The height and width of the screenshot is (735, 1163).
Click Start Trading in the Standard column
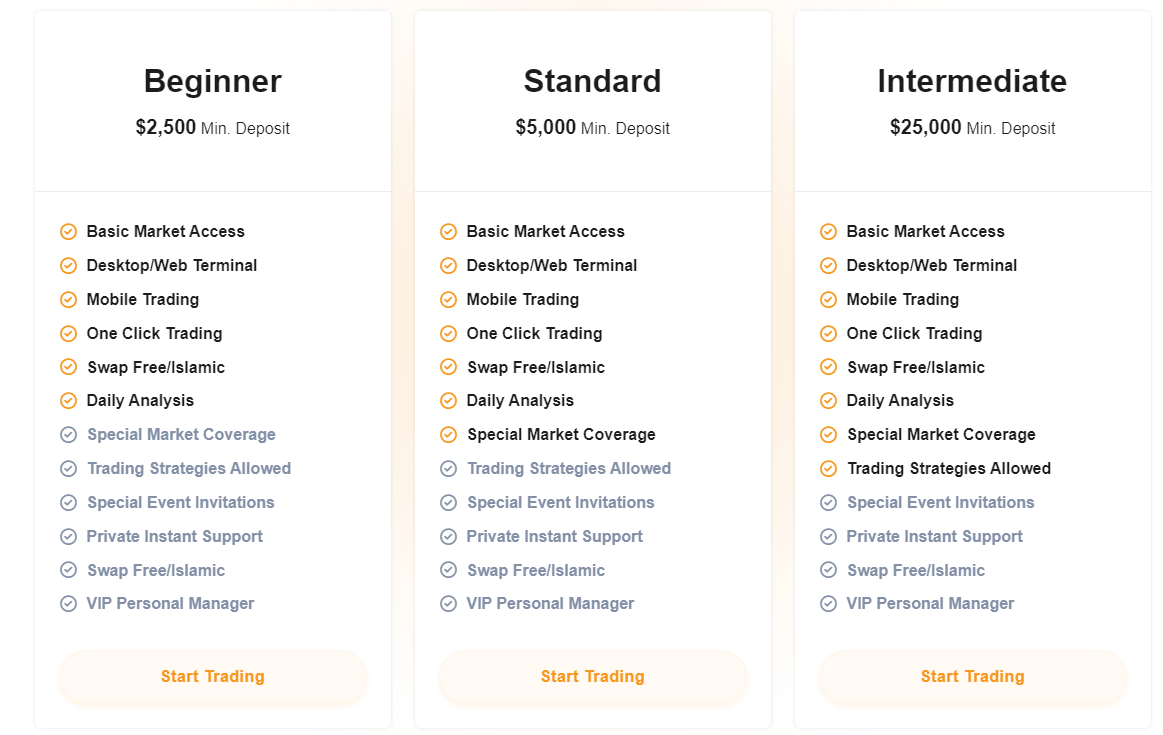[592, 677]
